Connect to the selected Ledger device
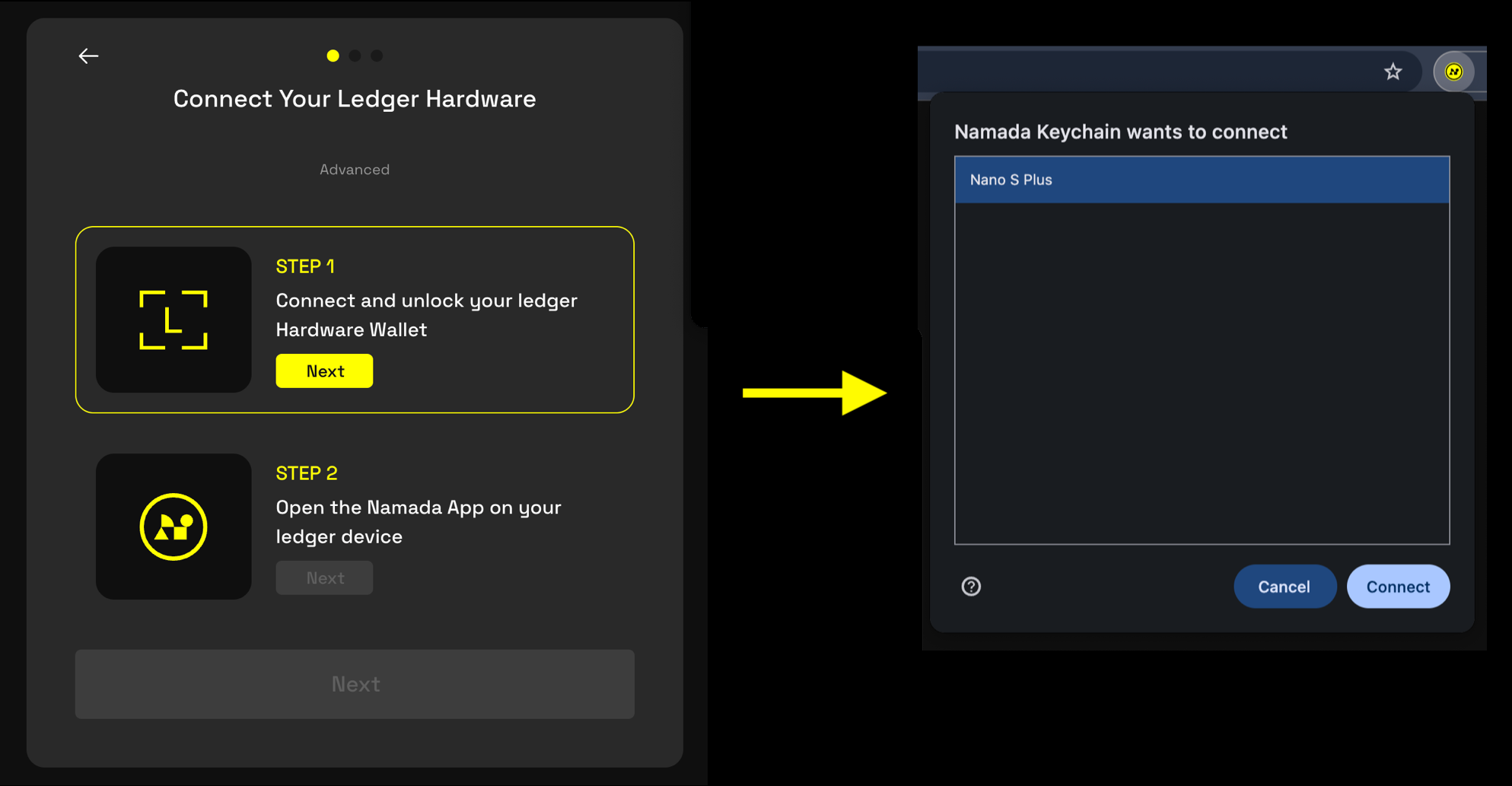This screenshot has width=1512, height=786. coord(1398,587)
